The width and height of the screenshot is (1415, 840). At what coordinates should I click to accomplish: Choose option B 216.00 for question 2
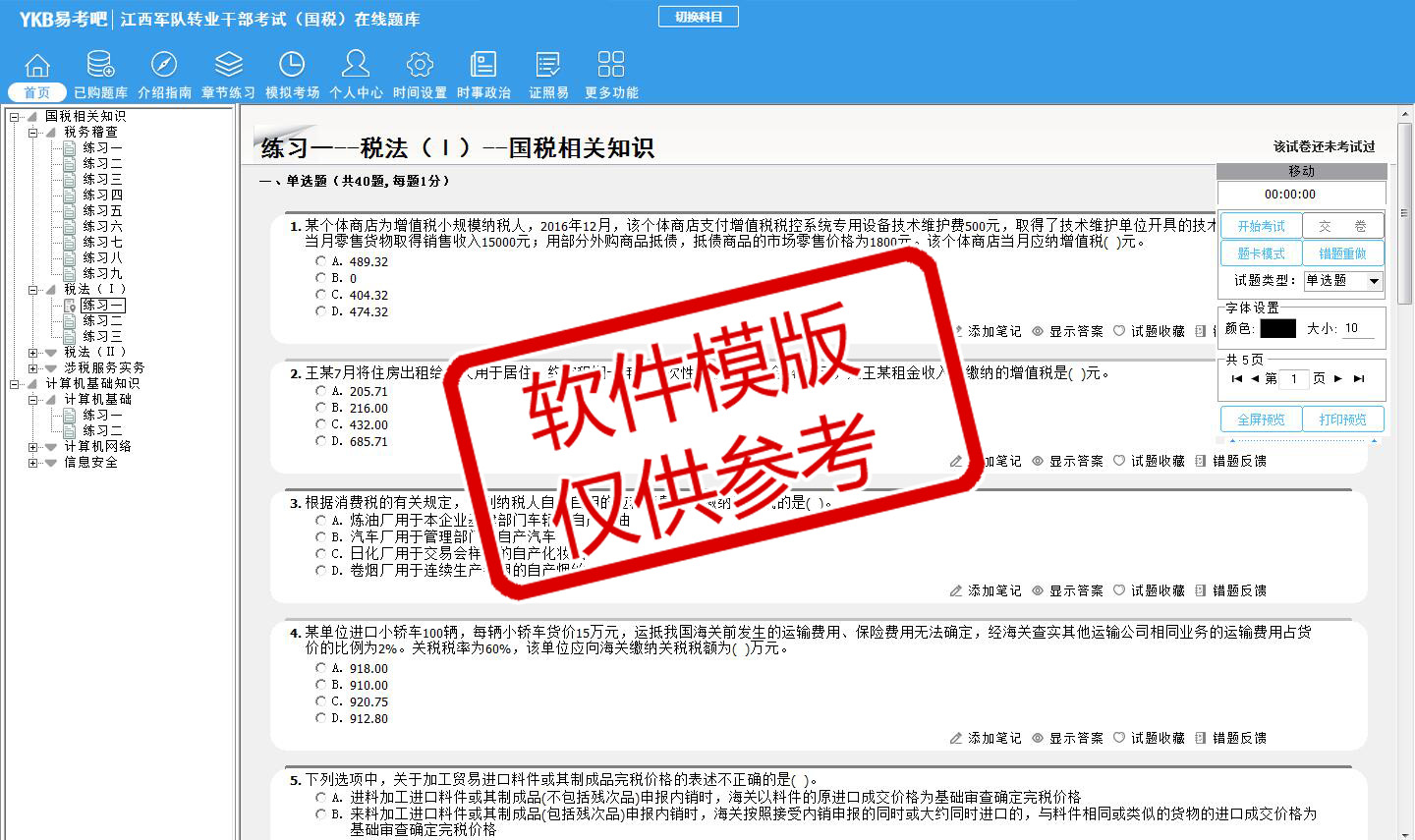click(320, 408)
